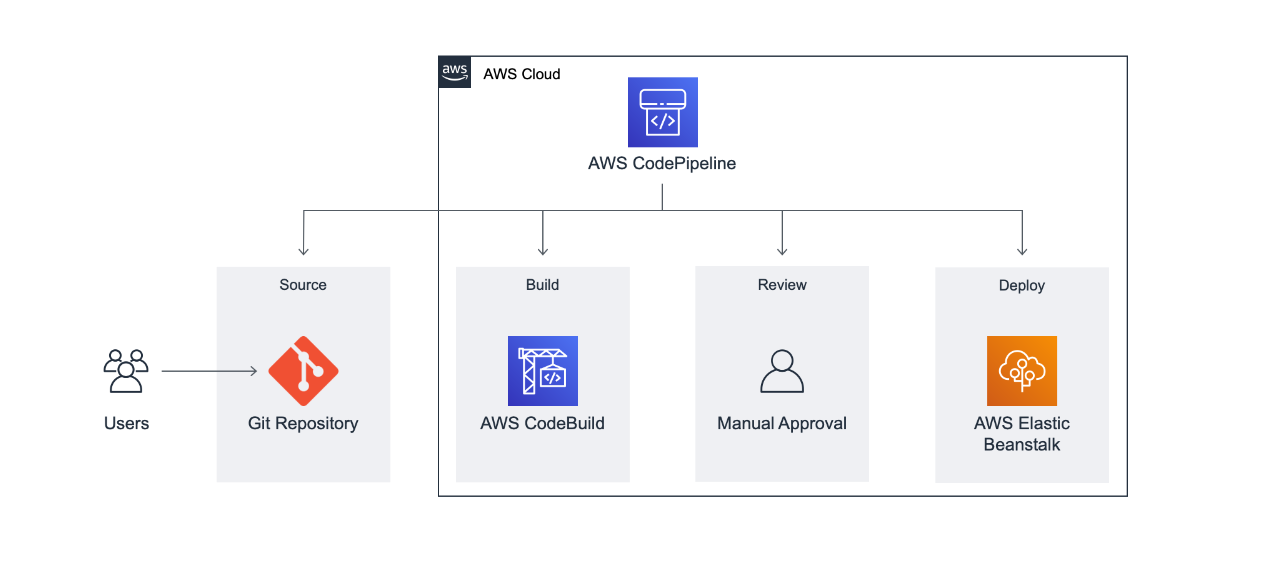
Task: Click the "AWS Cloud" label
Action: pos(522,74)
